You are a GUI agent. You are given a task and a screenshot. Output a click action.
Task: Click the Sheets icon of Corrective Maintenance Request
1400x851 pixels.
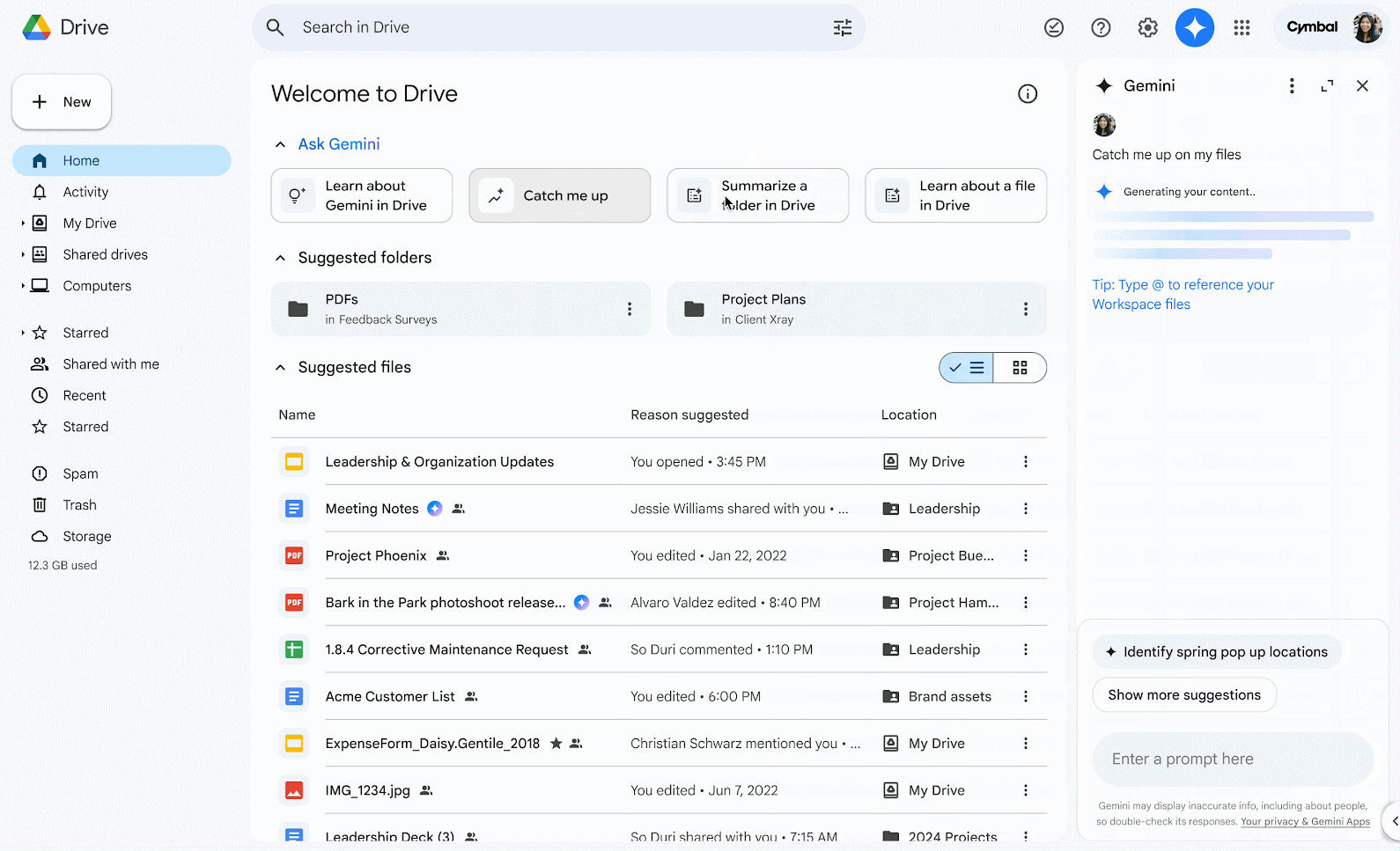(x=294, y=649)
